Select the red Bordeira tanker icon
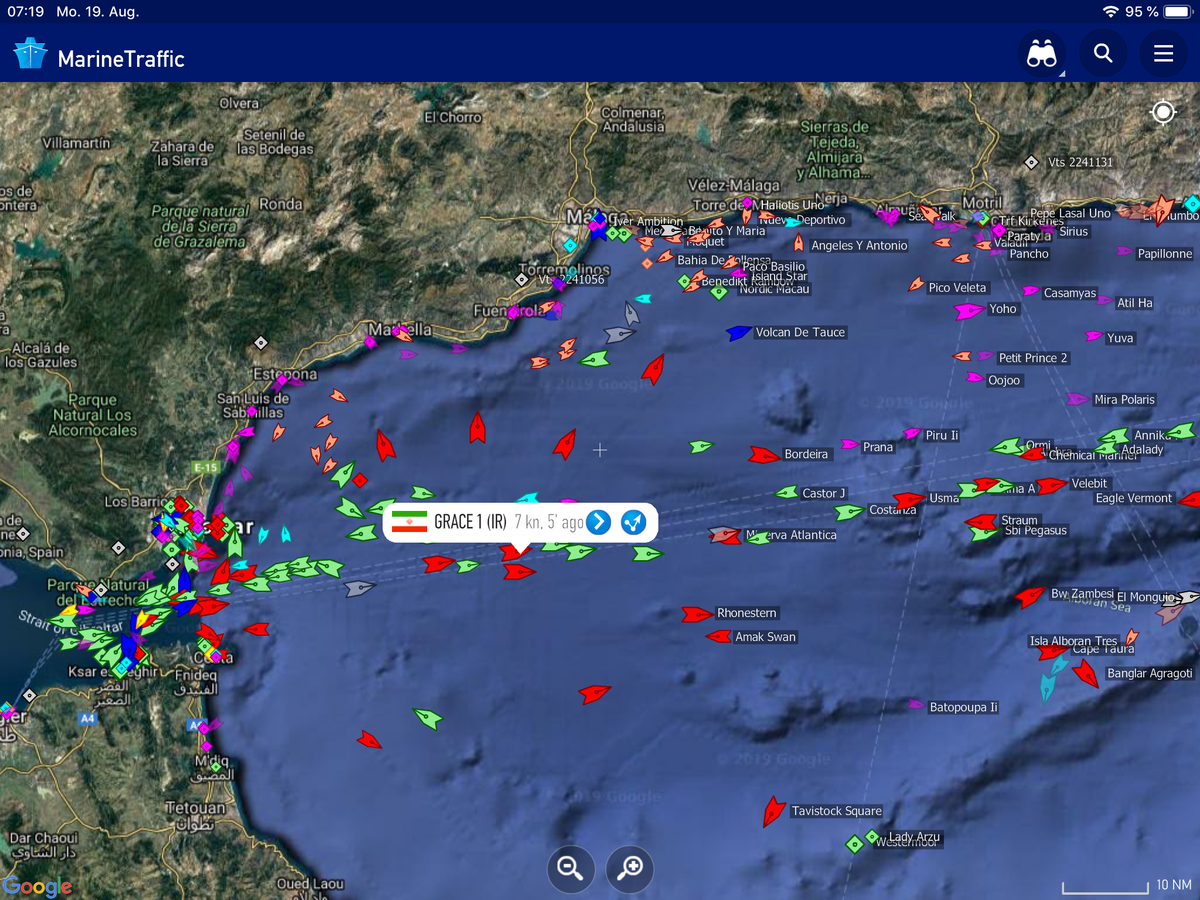This screenshot has height=900, width=1200. pyautogui.click(x=764, y=455)
